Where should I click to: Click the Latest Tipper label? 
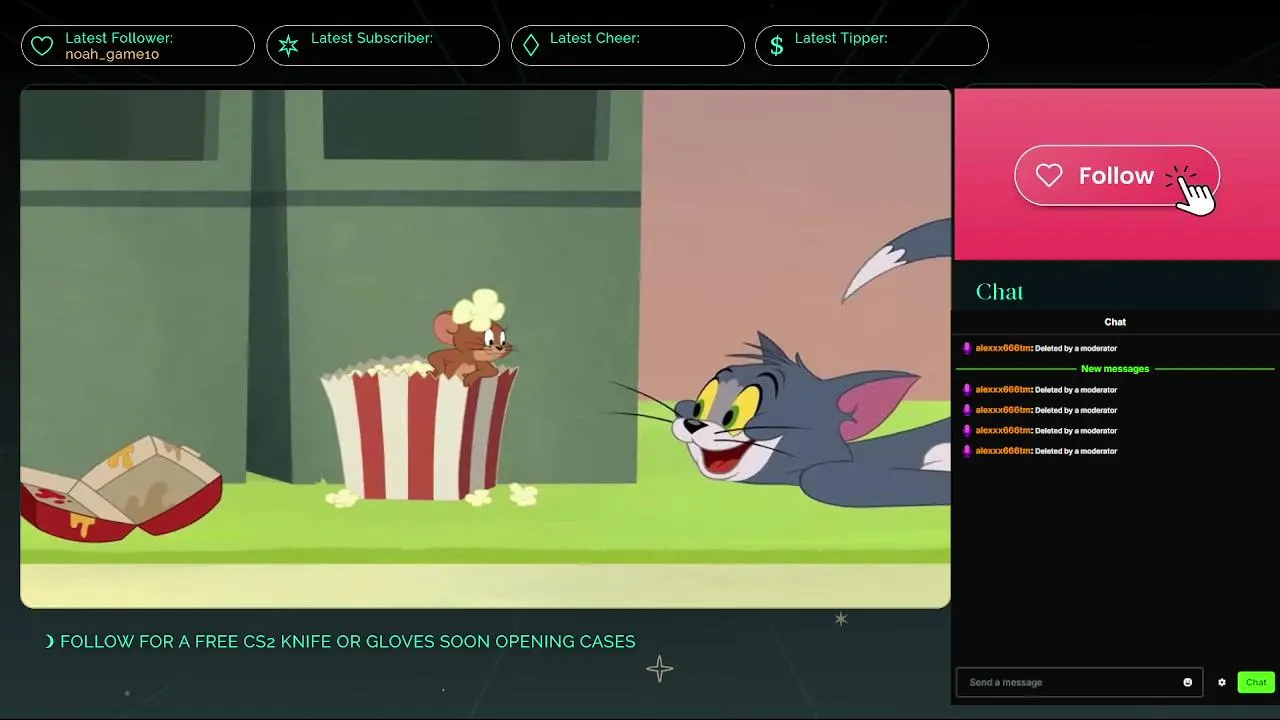(841, 38)
